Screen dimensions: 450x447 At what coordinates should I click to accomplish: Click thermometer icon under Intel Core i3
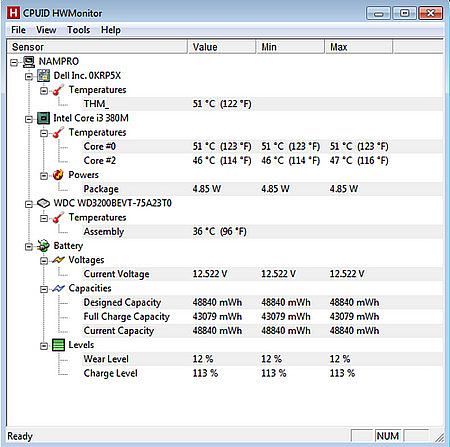(x=58, y=132)
